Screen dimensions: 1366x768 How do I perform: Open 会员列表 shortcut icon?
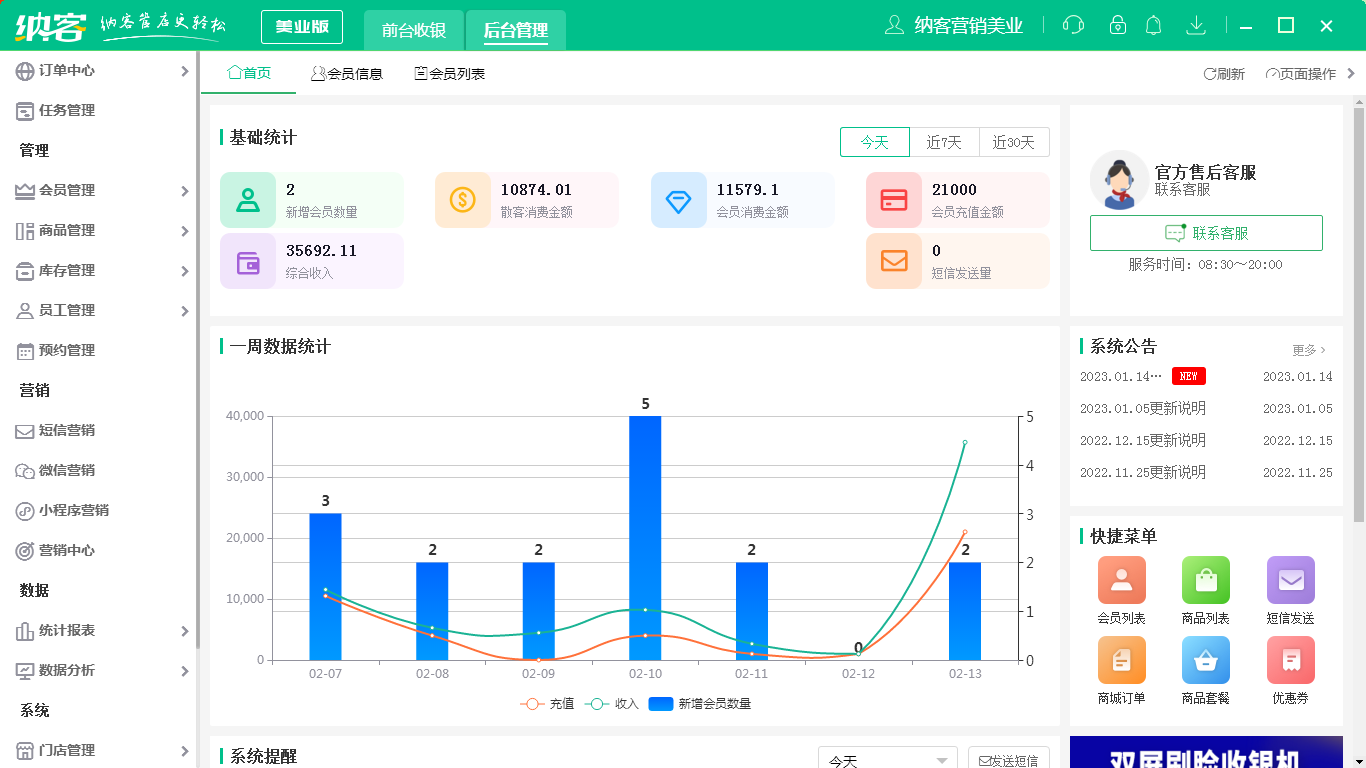[1121, 580]
